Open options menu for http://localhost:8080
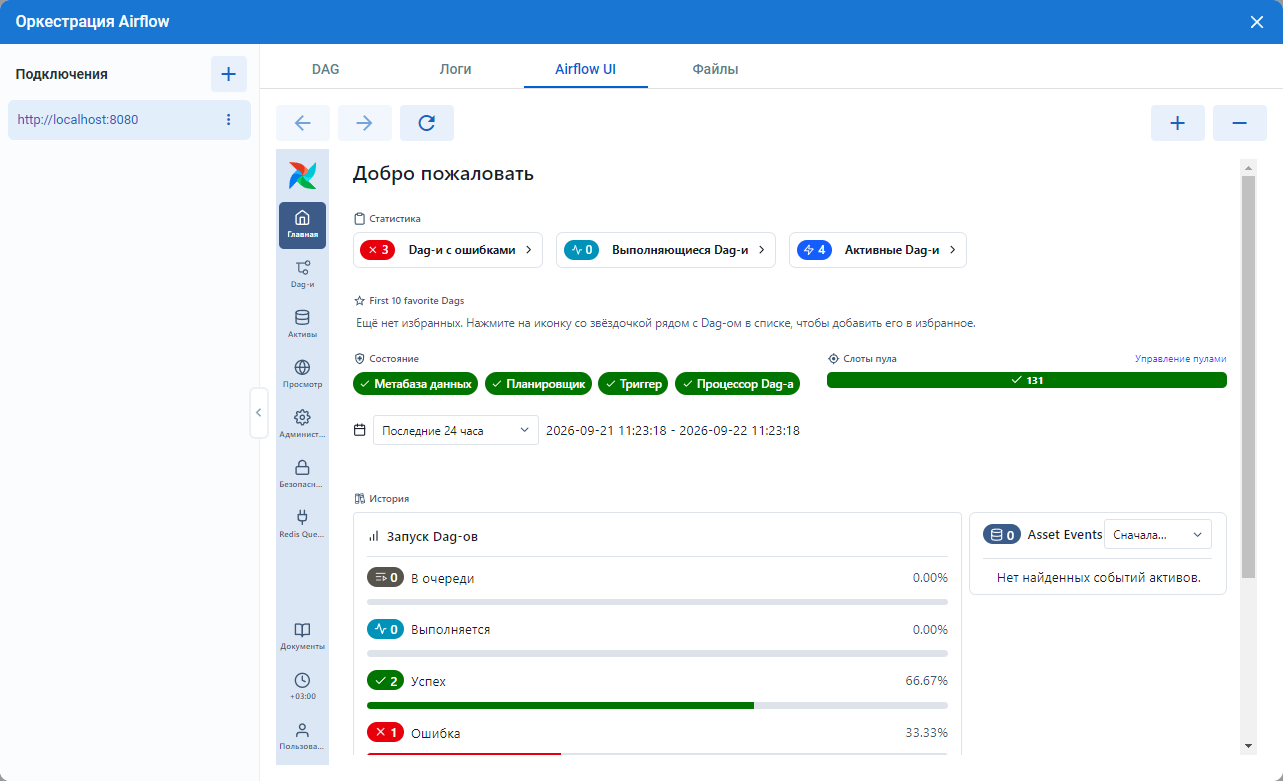Viewport: 1283px width, 781px height. [228, 120]
